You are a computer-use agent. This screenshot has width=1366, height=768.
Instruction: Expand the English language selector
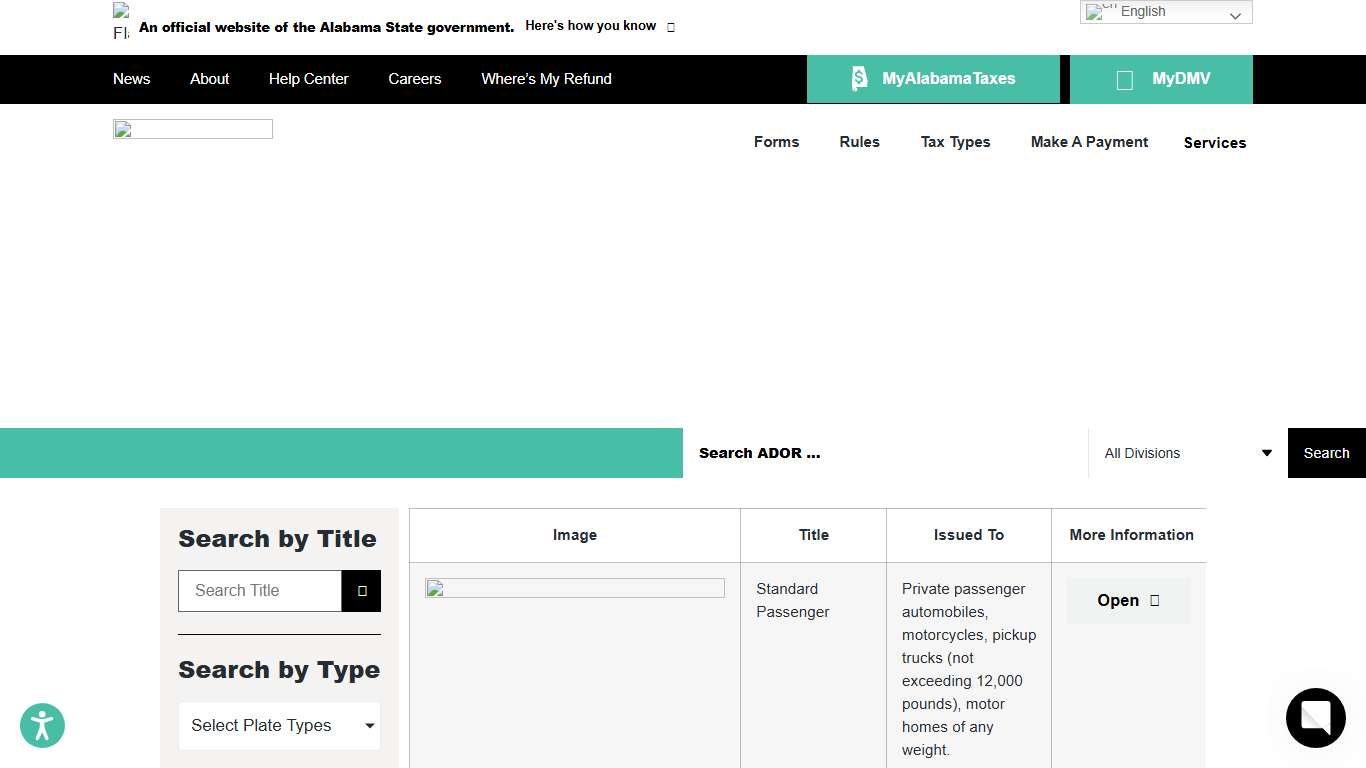1165,12
